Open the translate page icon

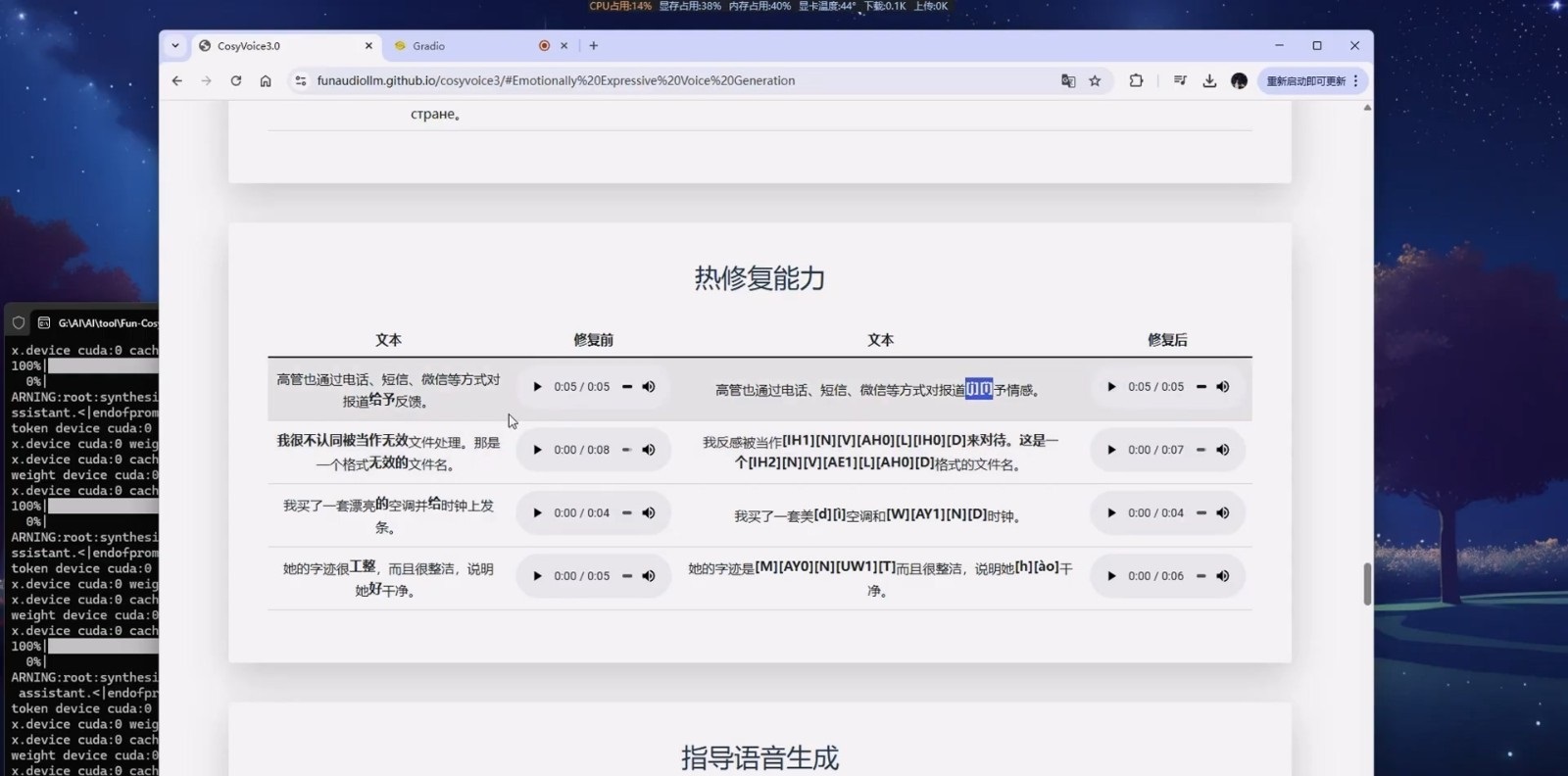(1068, 81)
